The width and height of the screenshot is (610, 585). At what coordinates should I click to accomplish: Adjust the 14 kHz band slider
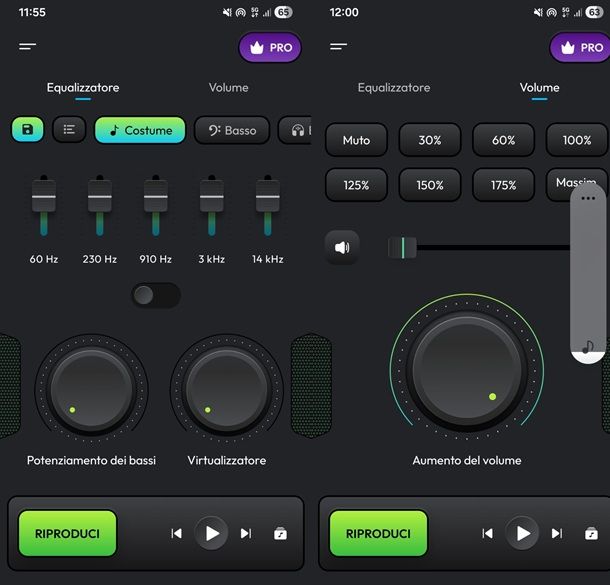[268, 196]
